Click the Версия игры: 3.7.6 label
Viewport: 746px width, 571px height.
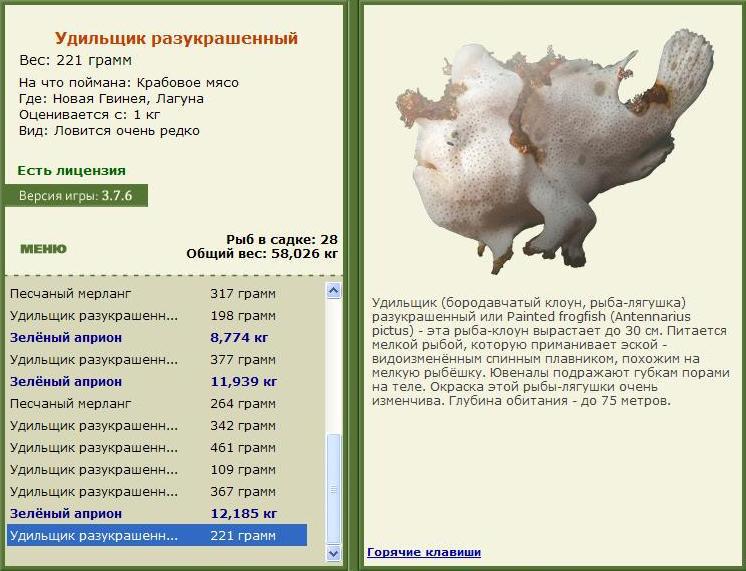pos(76,196)
